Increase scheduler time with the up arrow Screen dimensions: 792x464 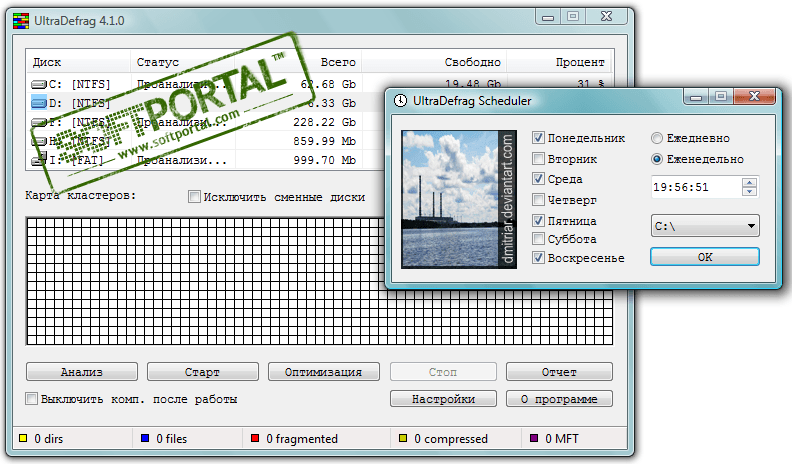point(750,182)
